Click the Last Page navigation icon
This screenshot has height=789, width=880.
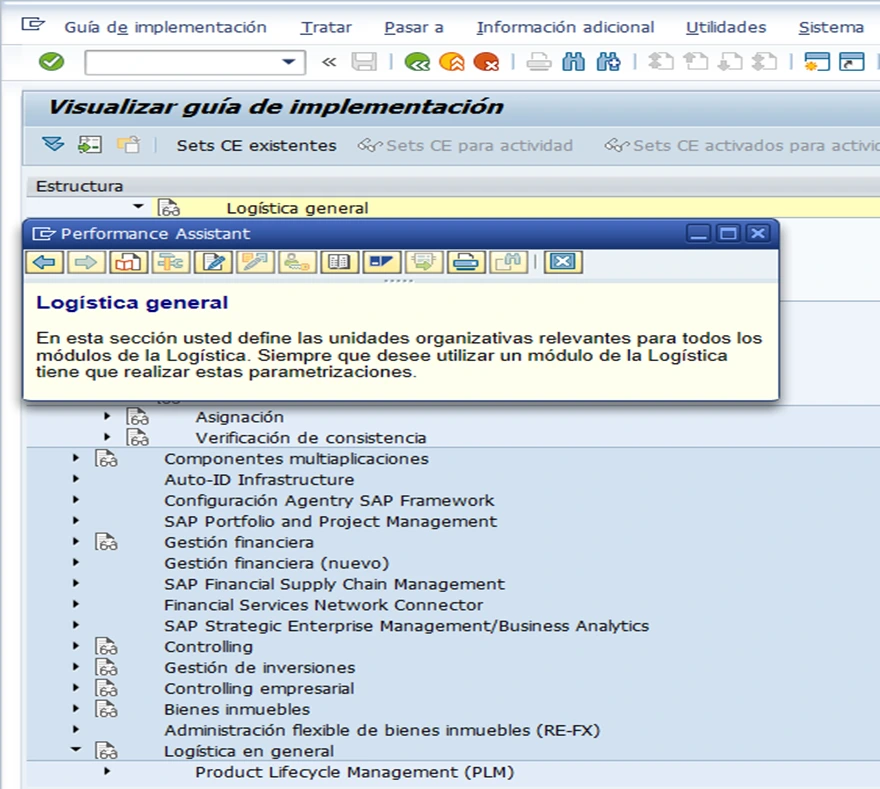pos(765,62)
